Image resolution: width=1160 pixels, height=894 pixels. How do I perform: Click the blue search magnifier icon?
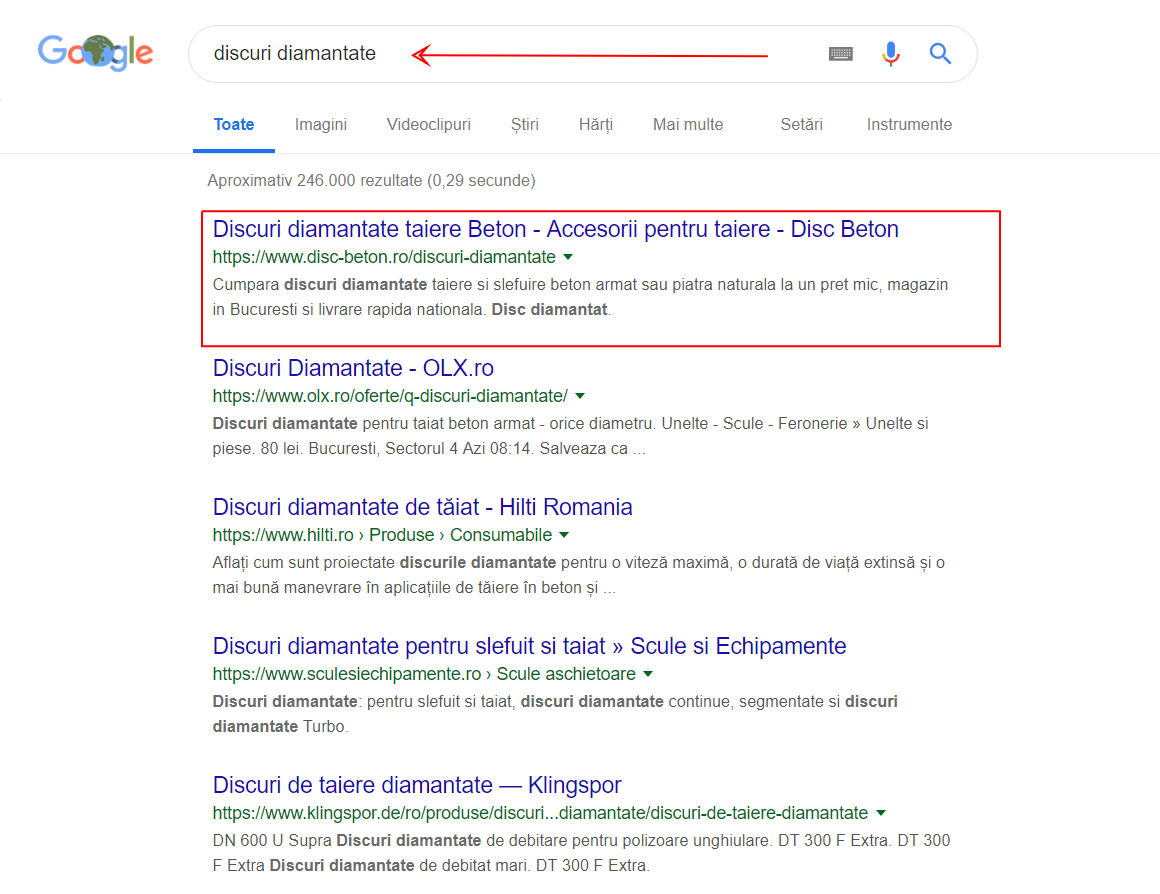pyautogui.click(x=940, y=53)
